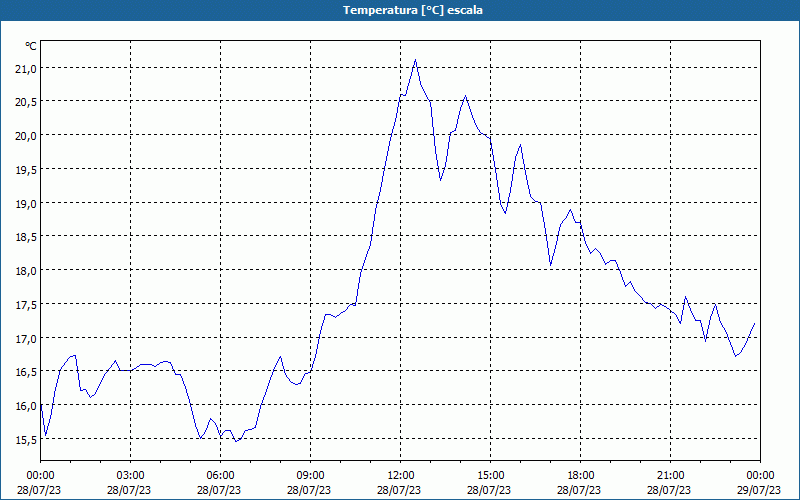Screen dimensions: 800x500
Task: Click the 21,0 y-axis label
Action: click(25, 69)
